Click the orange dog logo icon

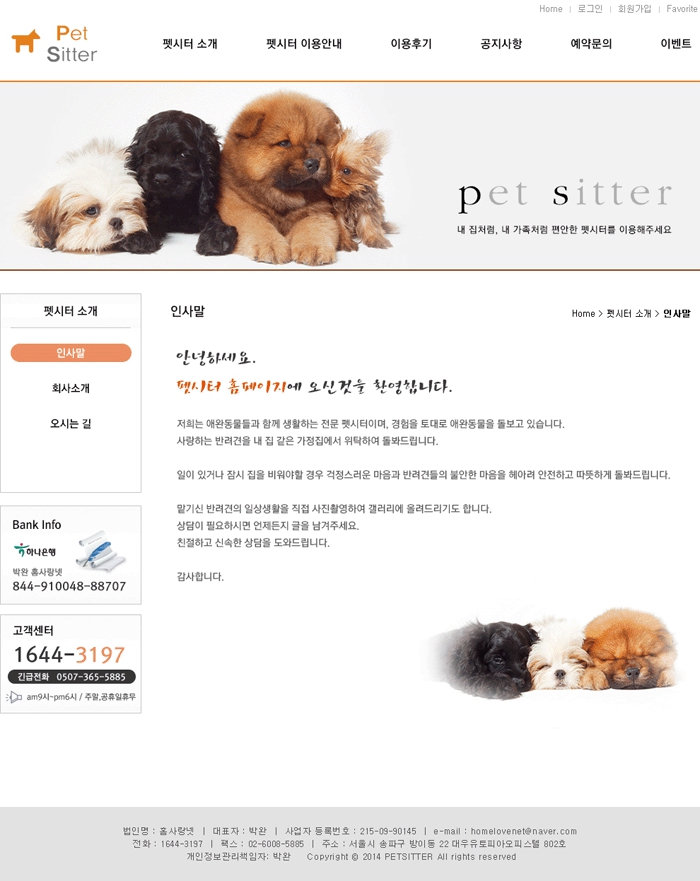(x=26, y=41)
